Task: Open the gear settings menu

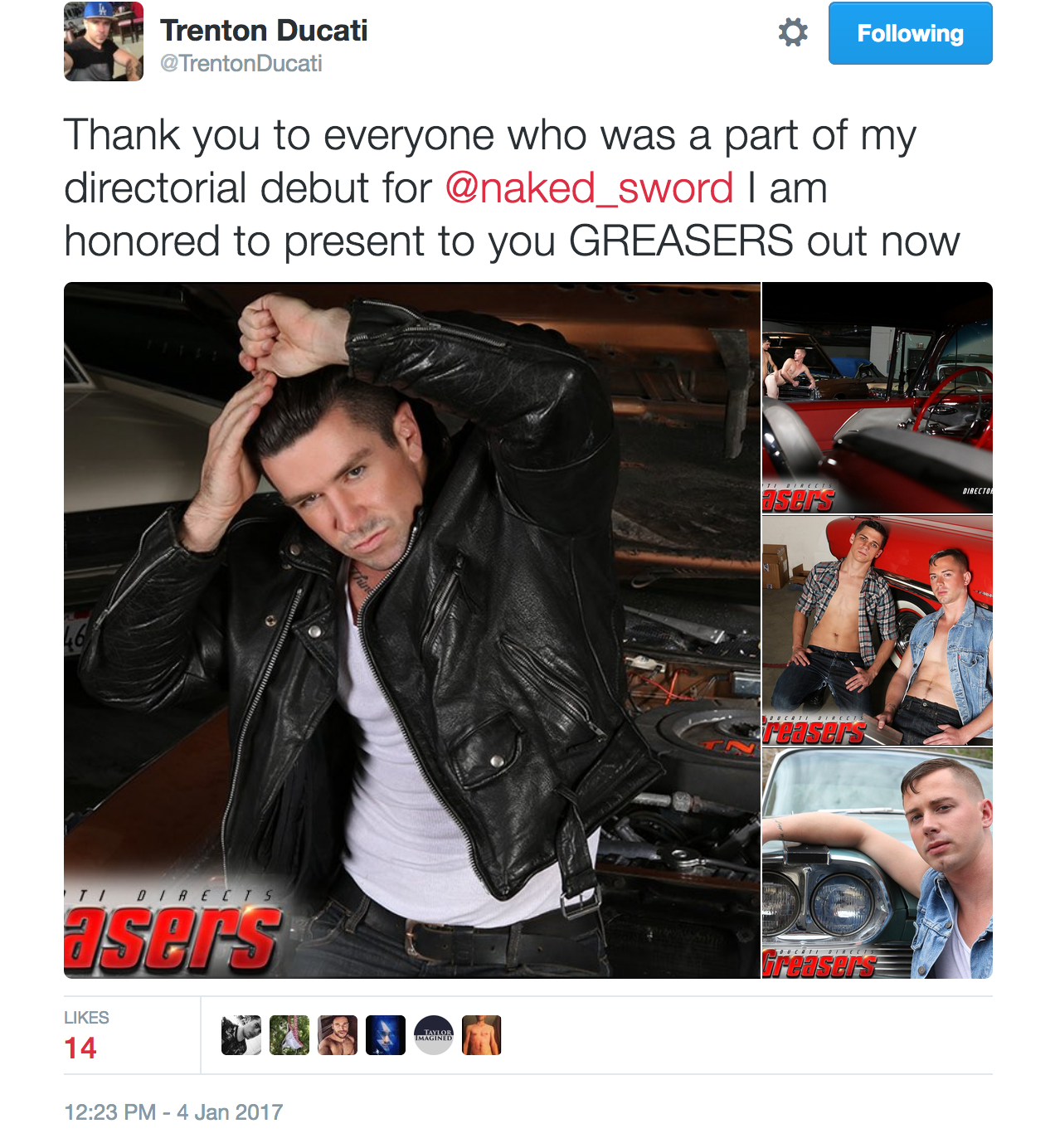Action: (793, 33)
